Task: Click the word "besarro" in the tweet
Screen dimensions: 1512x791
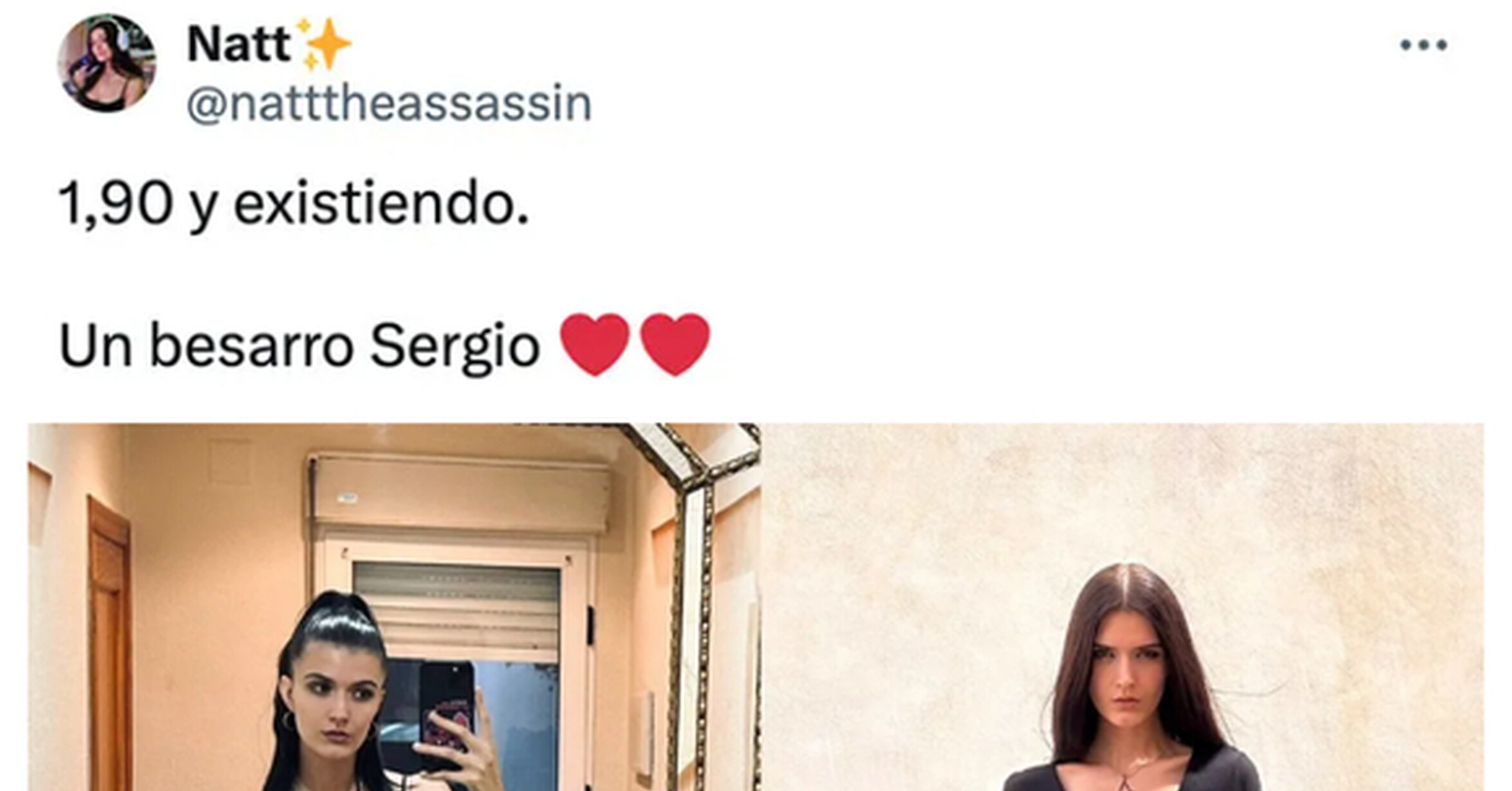Action: tap(252, 347)
